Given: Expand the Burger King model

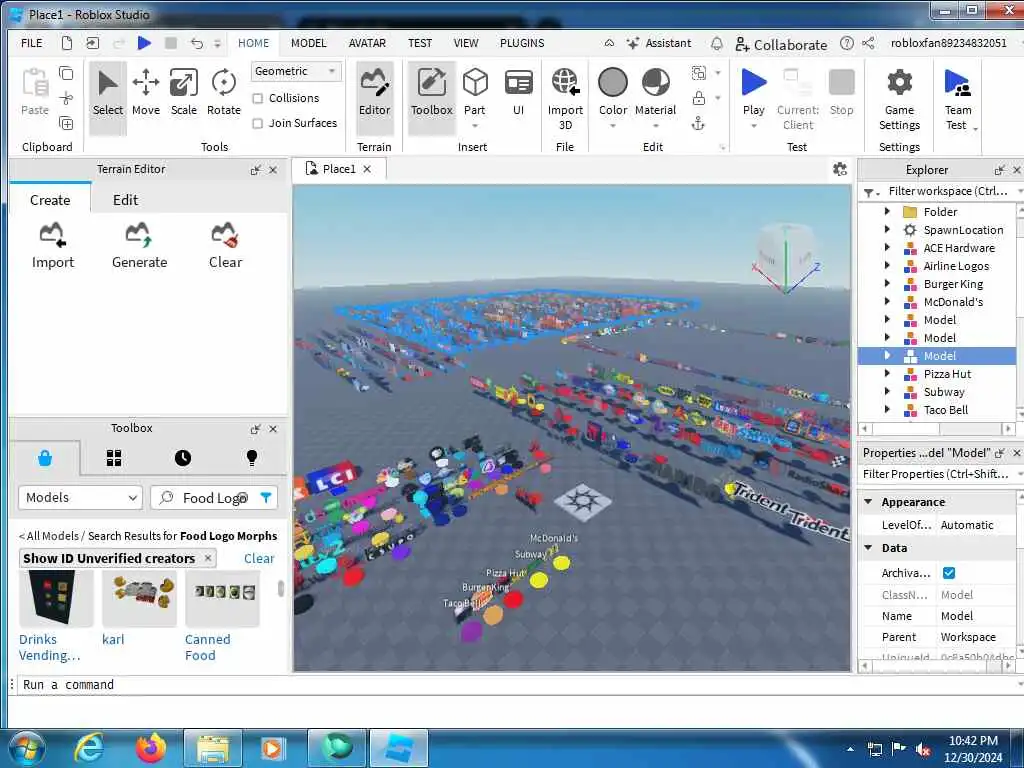Looking at the screenshot, I should tap(887, 283).
